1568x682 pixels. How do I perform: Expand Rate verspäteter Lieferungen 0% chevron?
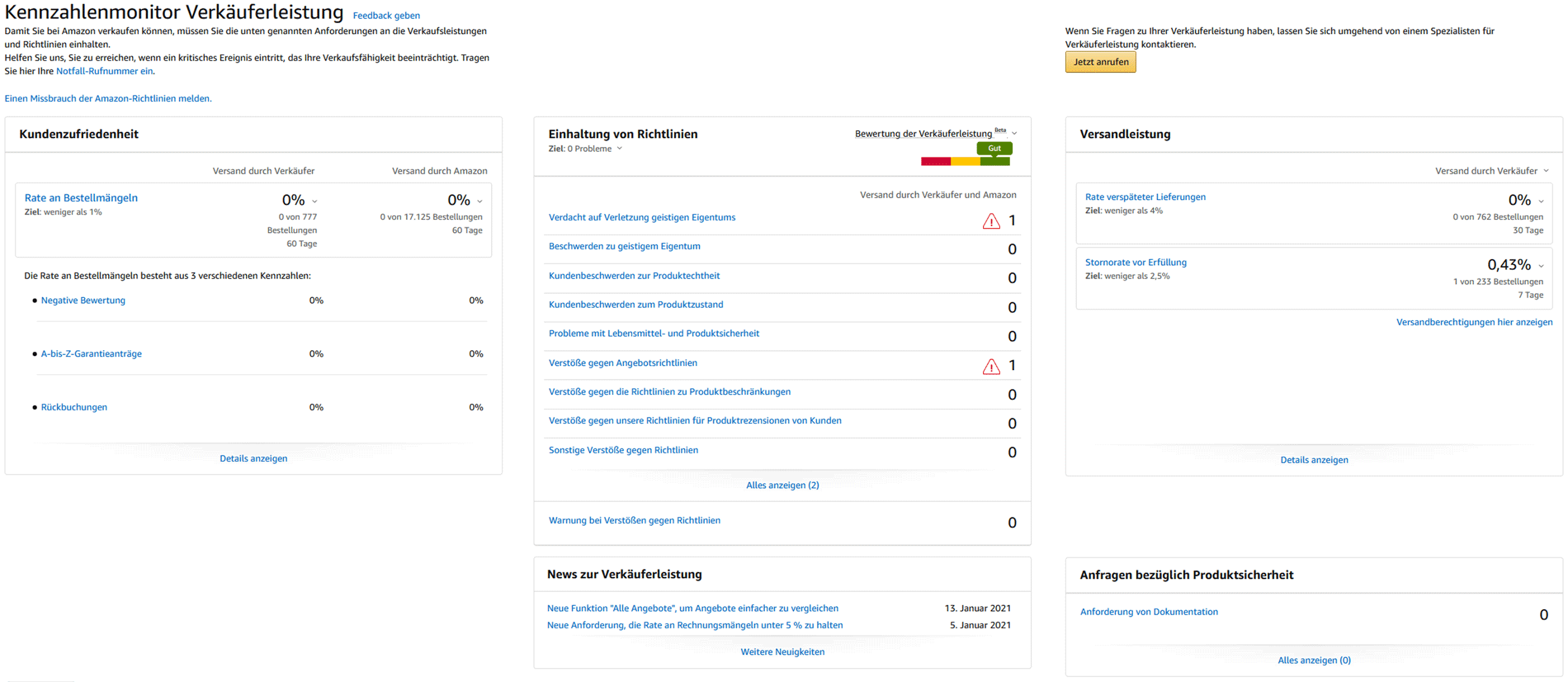point(1541,201)
